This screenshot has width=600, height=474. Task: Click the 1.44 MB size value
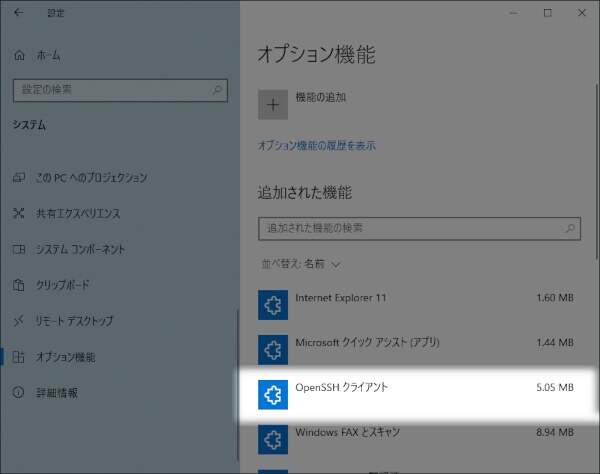555,342
